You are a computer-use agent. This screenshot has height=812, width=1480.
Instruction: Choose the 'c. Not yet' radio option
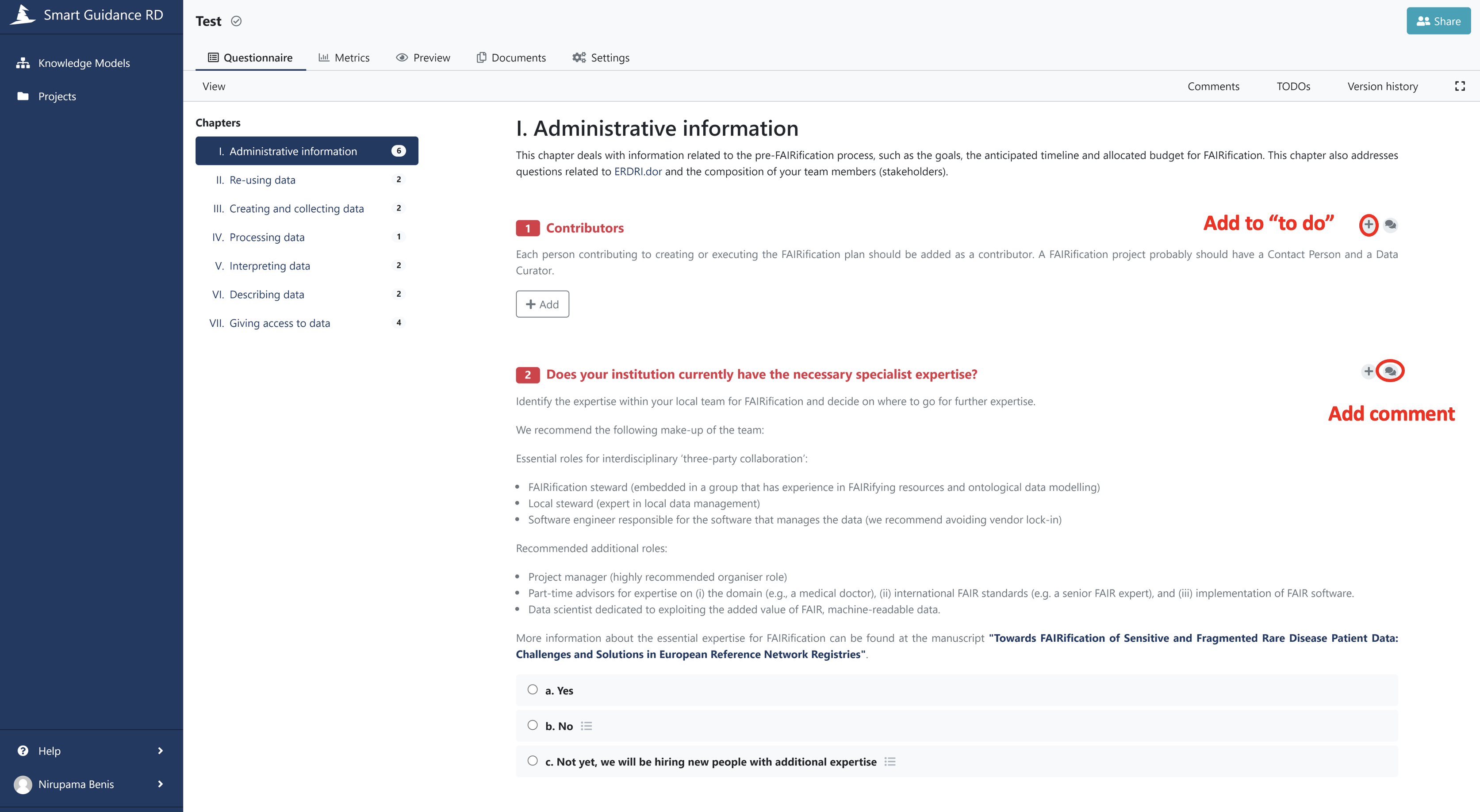(x=533, y=761)
